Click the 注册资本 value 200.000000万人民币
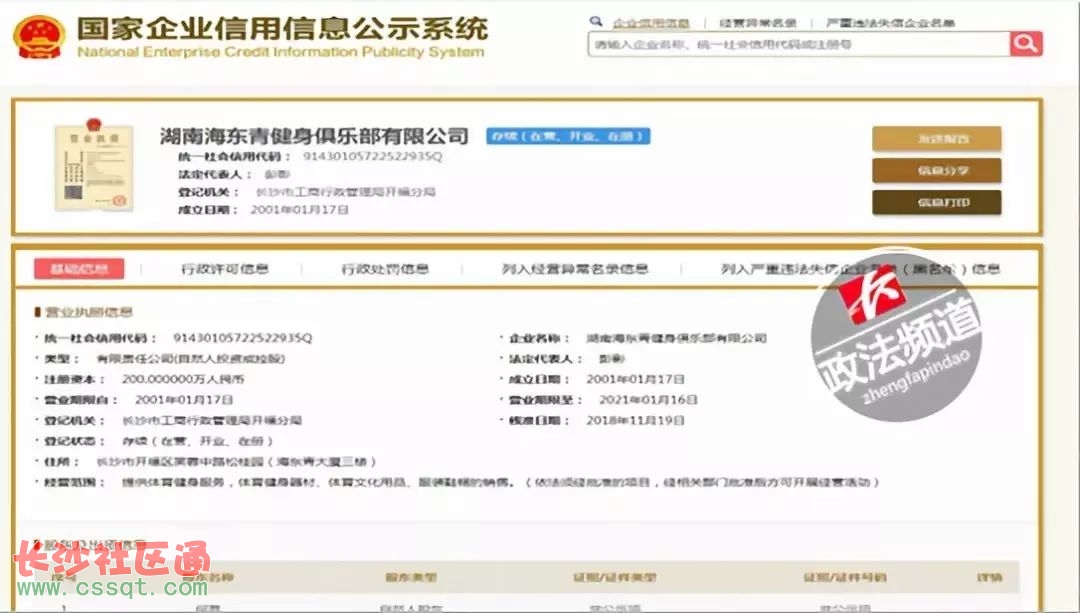1080x613 pixels. coord(183,379)
